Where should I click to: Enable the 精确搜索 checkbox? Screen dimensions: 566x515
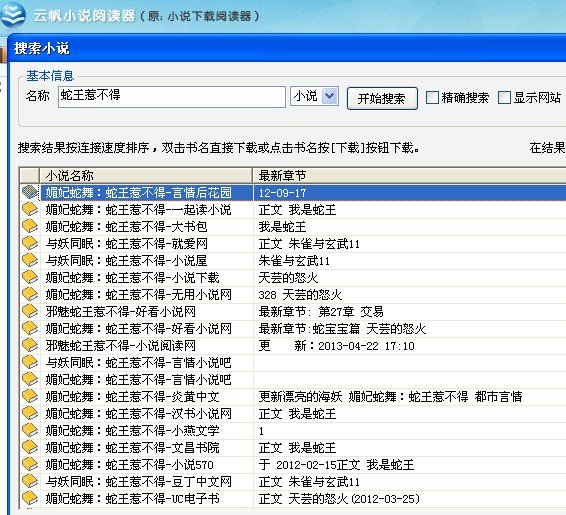[x=432, y=97]
